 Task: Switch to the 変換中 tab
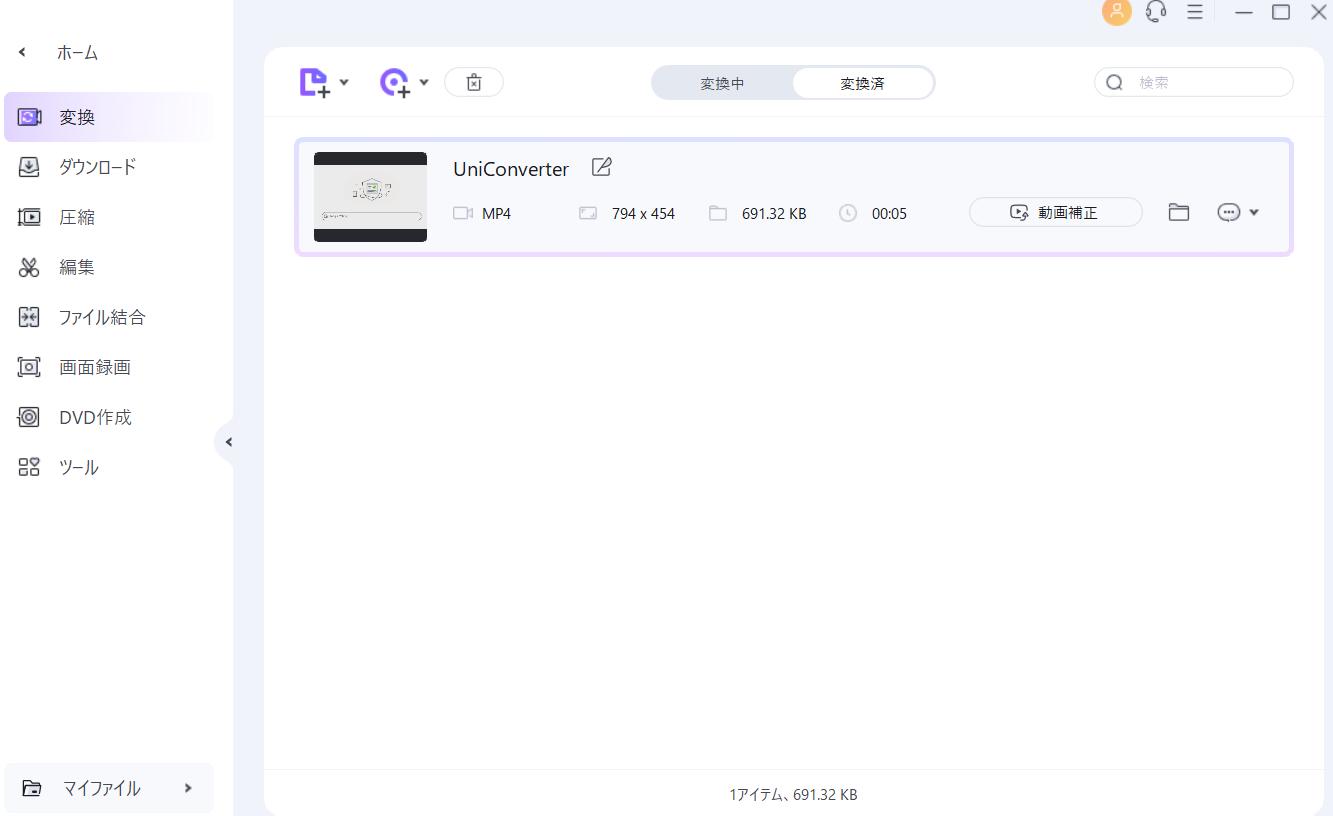(x=722, y=83)
